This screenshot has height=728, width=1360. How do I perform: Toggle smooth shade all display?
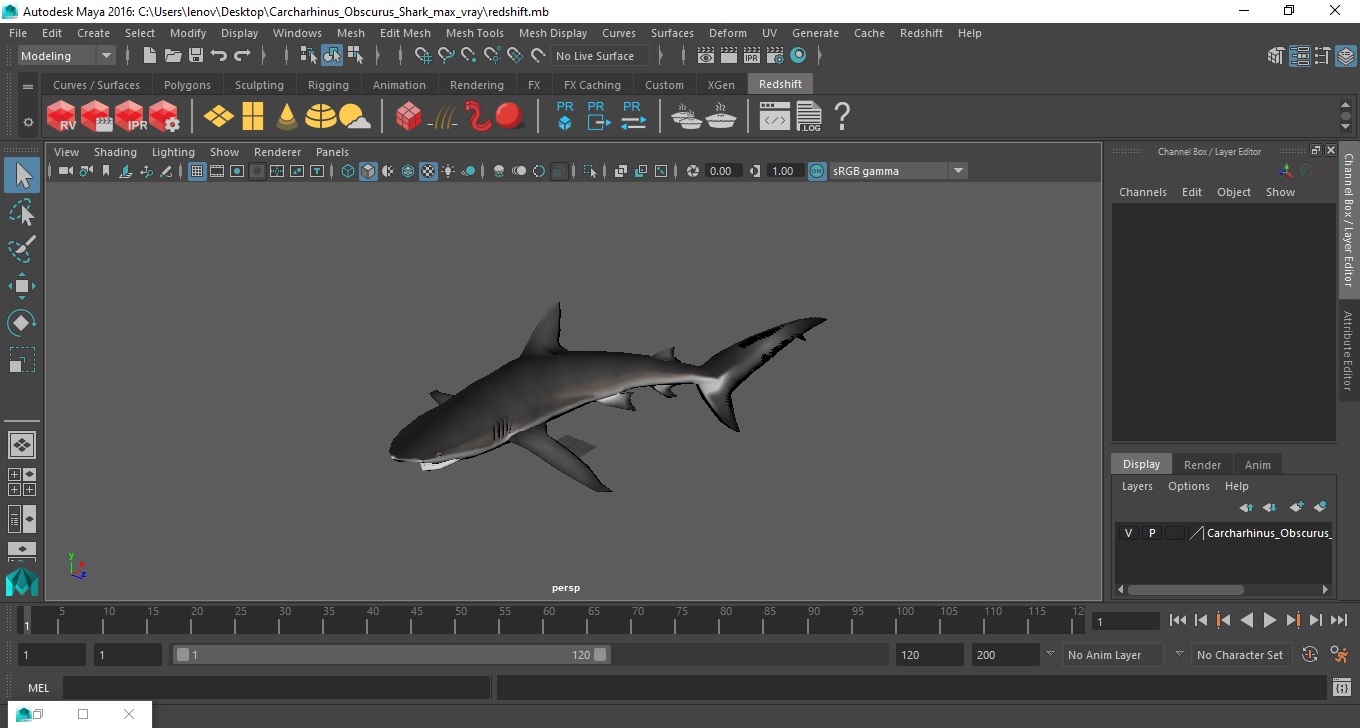(368, 171)
